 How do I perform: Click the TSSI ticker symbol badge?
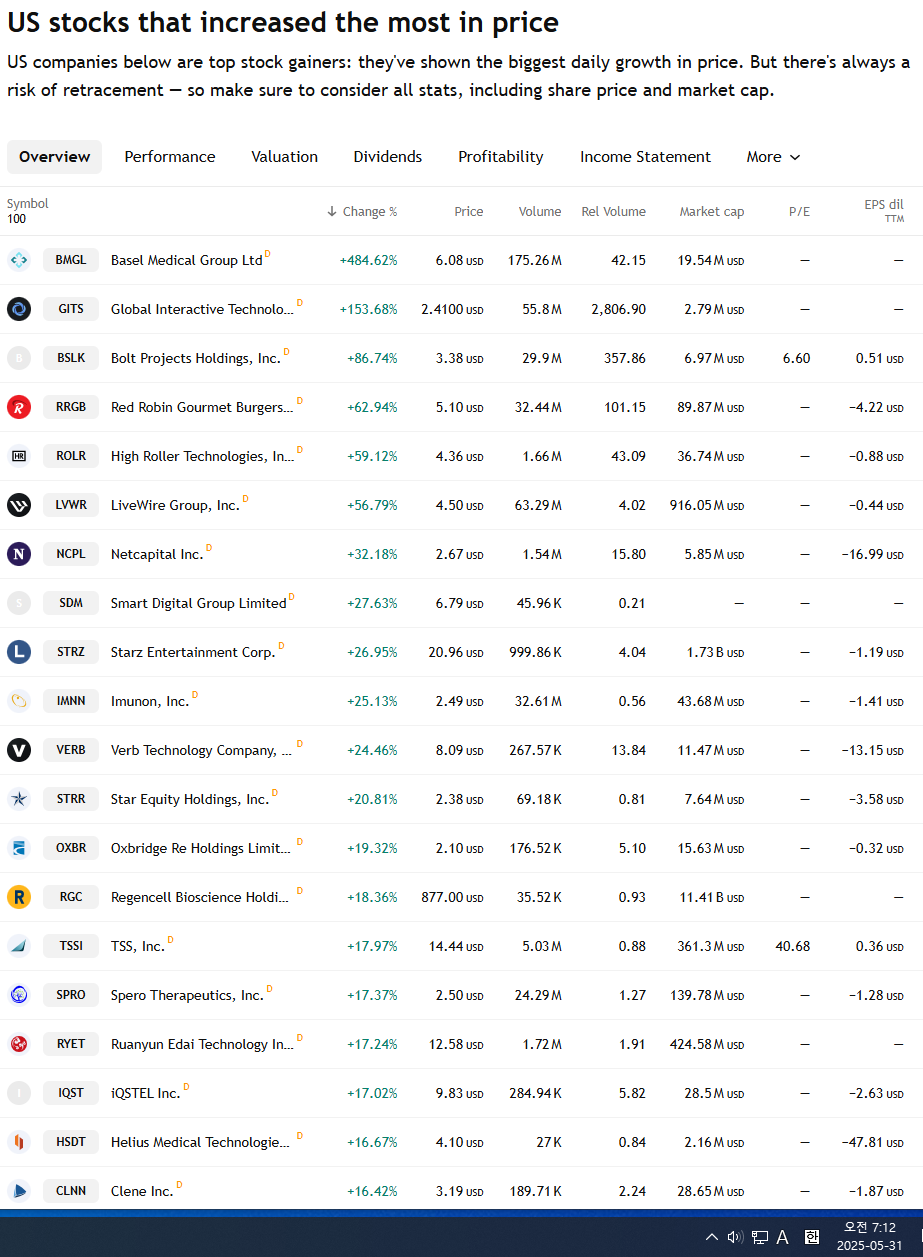click(71, 947)
